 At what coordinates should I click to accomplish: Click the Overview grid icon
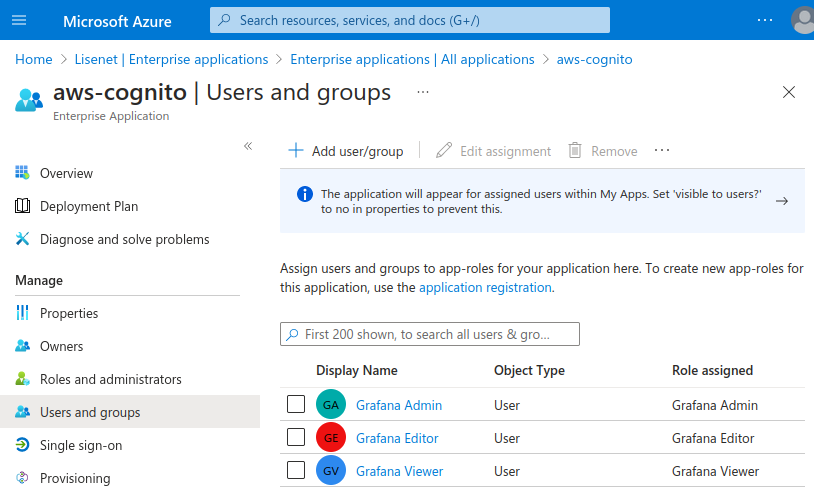[22, 173]
